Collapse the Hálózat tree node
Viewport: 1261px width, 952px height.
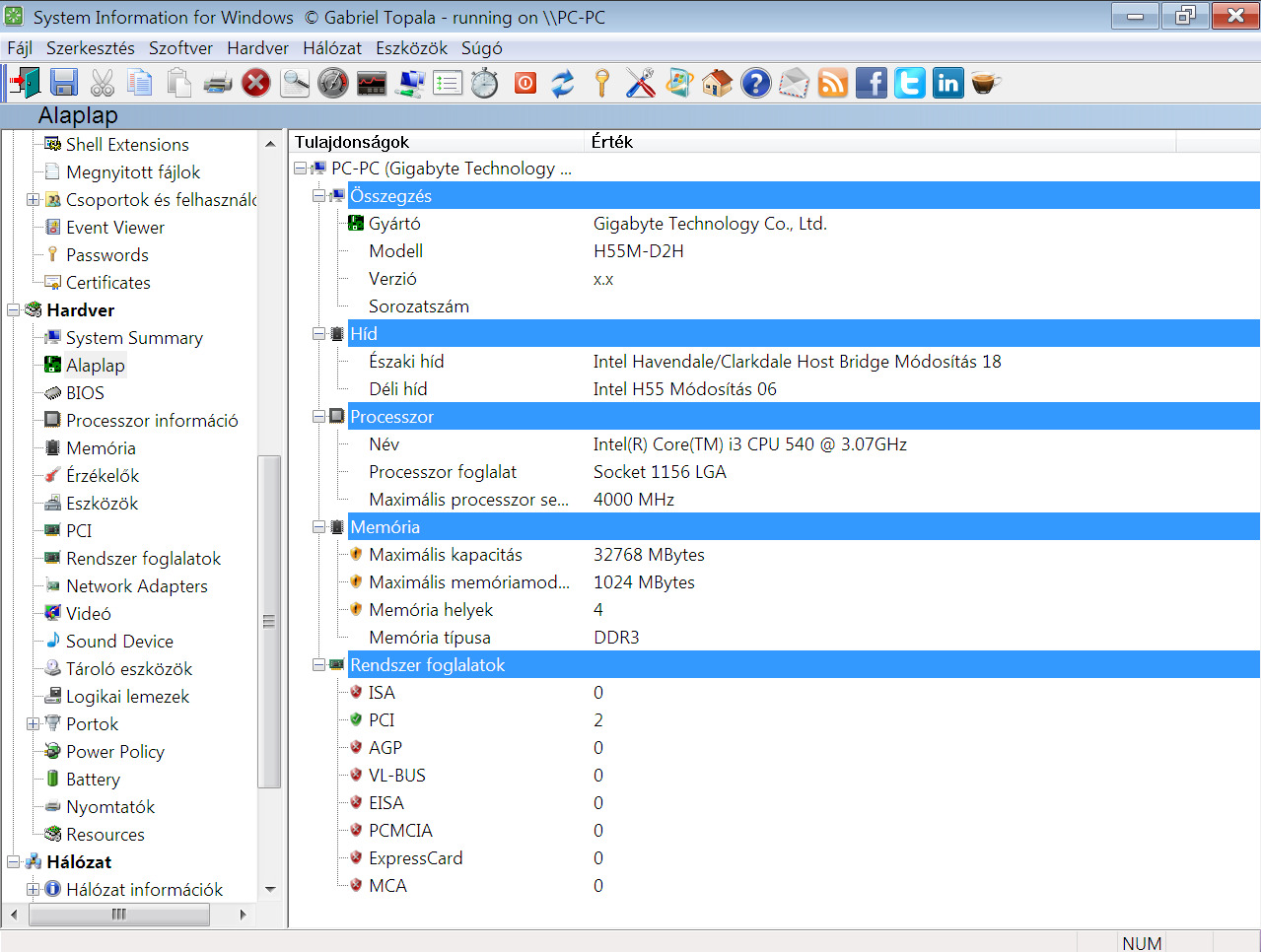pos(14,862)
